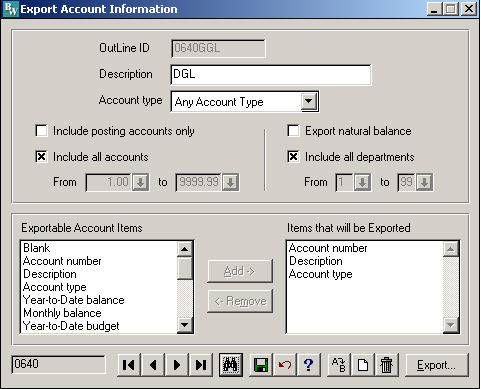
Task: Delete the outline using the trash can icon
Action: pyautogui.click(x=387, y=365)
